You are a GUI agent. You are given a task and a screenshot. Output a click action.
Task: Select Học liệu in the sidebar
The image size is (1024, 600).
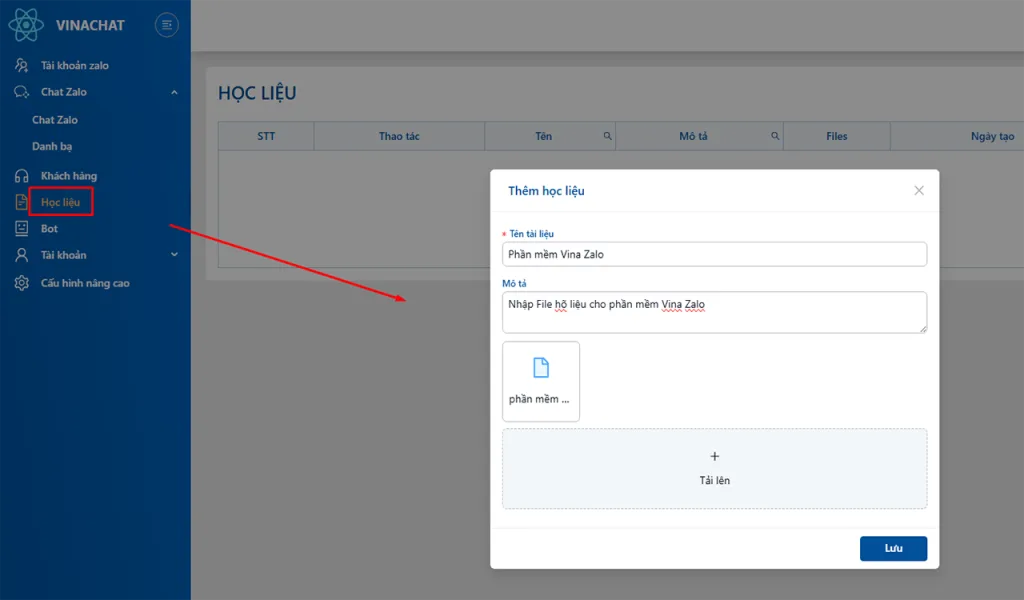60,202
